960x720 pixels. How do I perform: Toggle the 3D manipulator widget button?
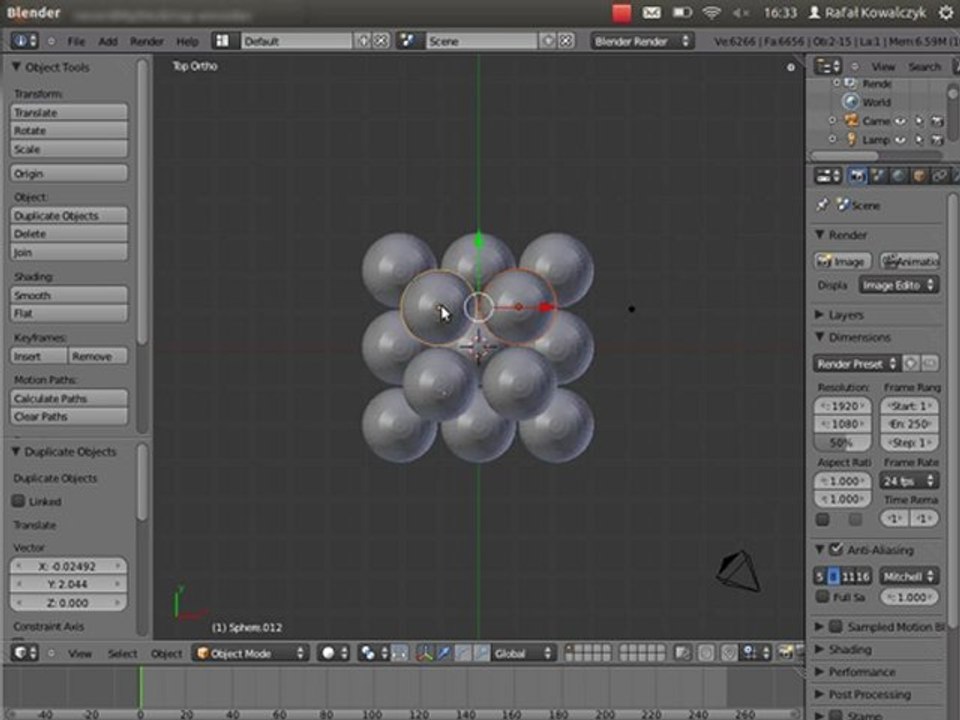pos(424,653)
